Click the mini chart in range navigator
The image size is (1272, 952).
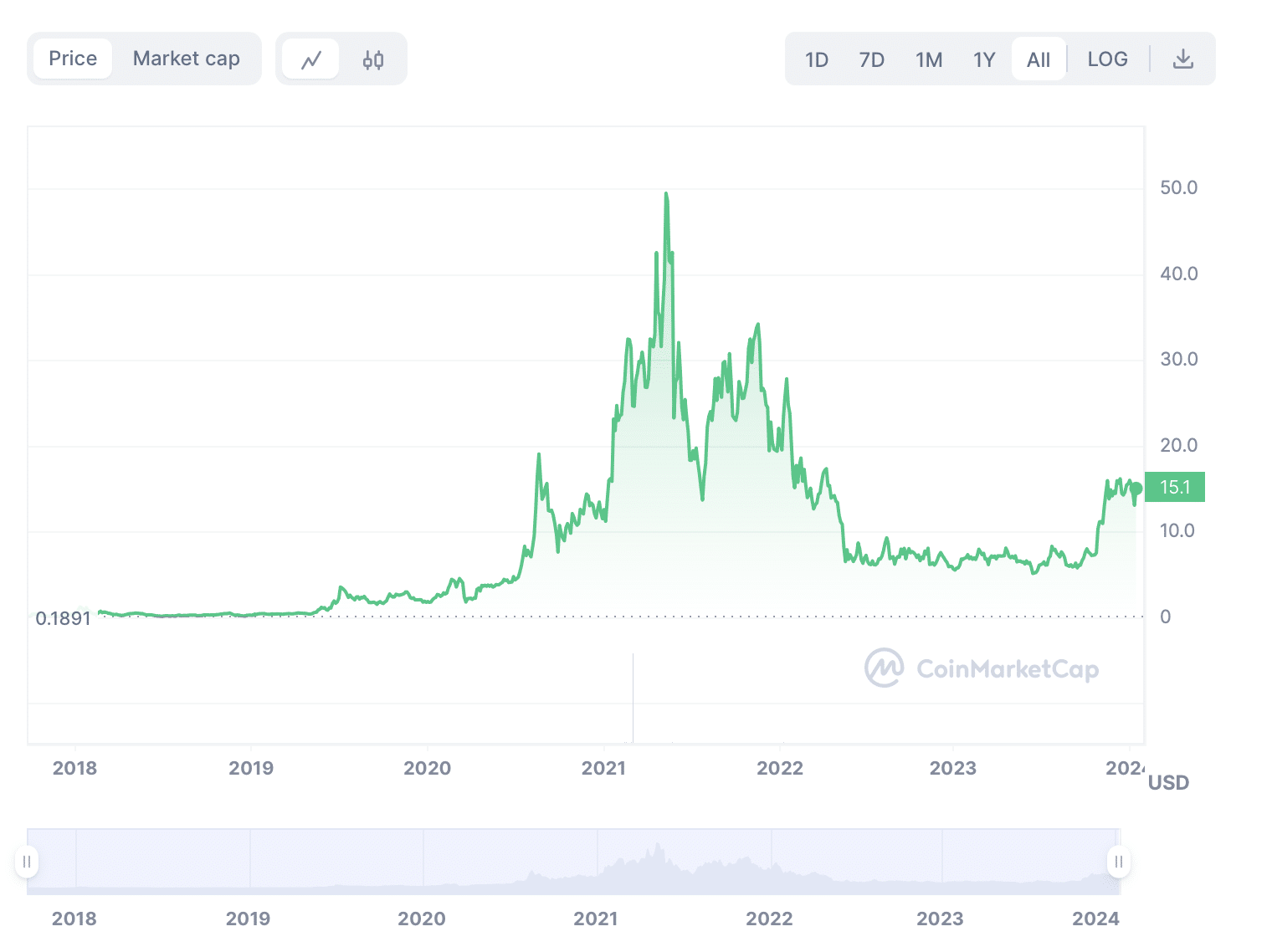click(573, 862)
